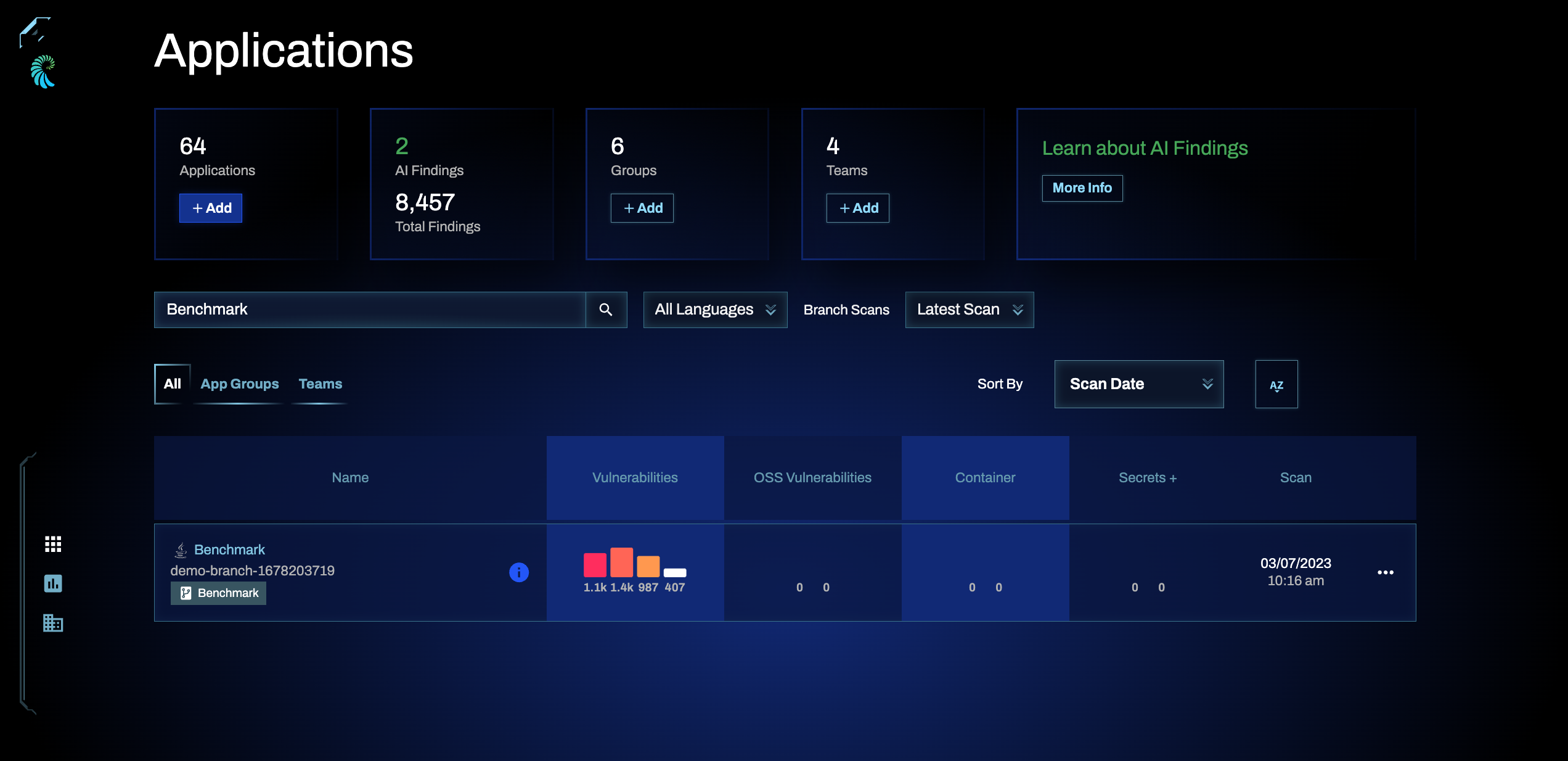Image resolution: width=1568 pixels, height=761 pixels.
Task: Click the Secrets + column header
Action: pos(1148,477)
